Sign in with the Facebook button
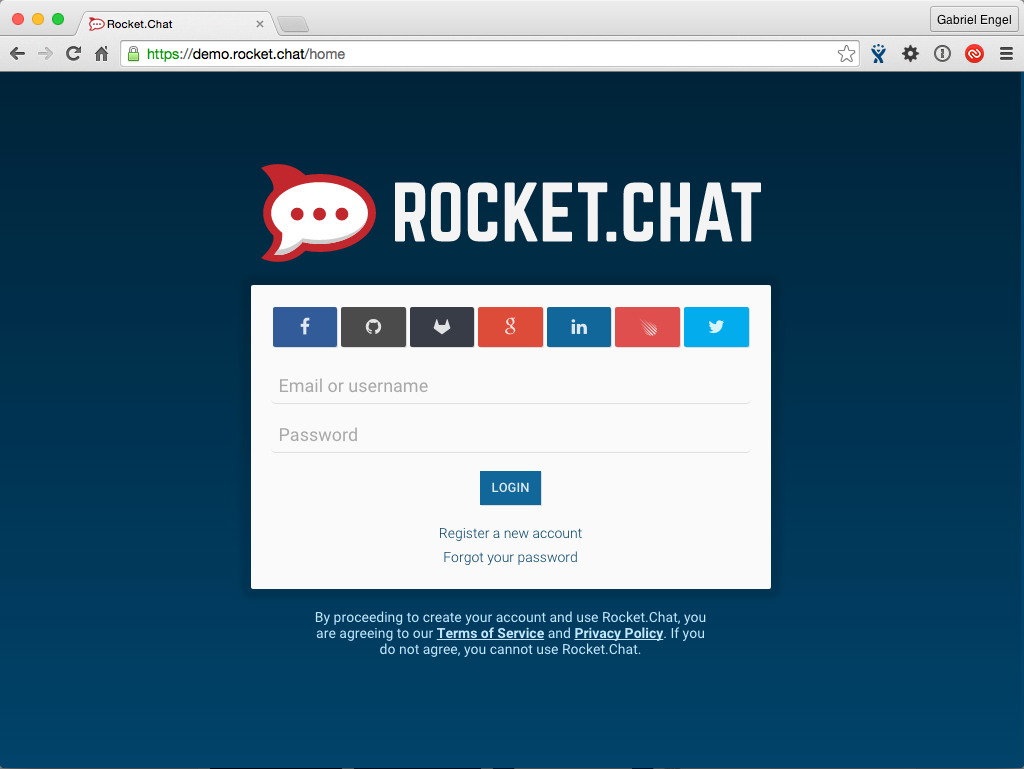The width and height of the screenshot is (1024, 769). [x=305, y=327]
